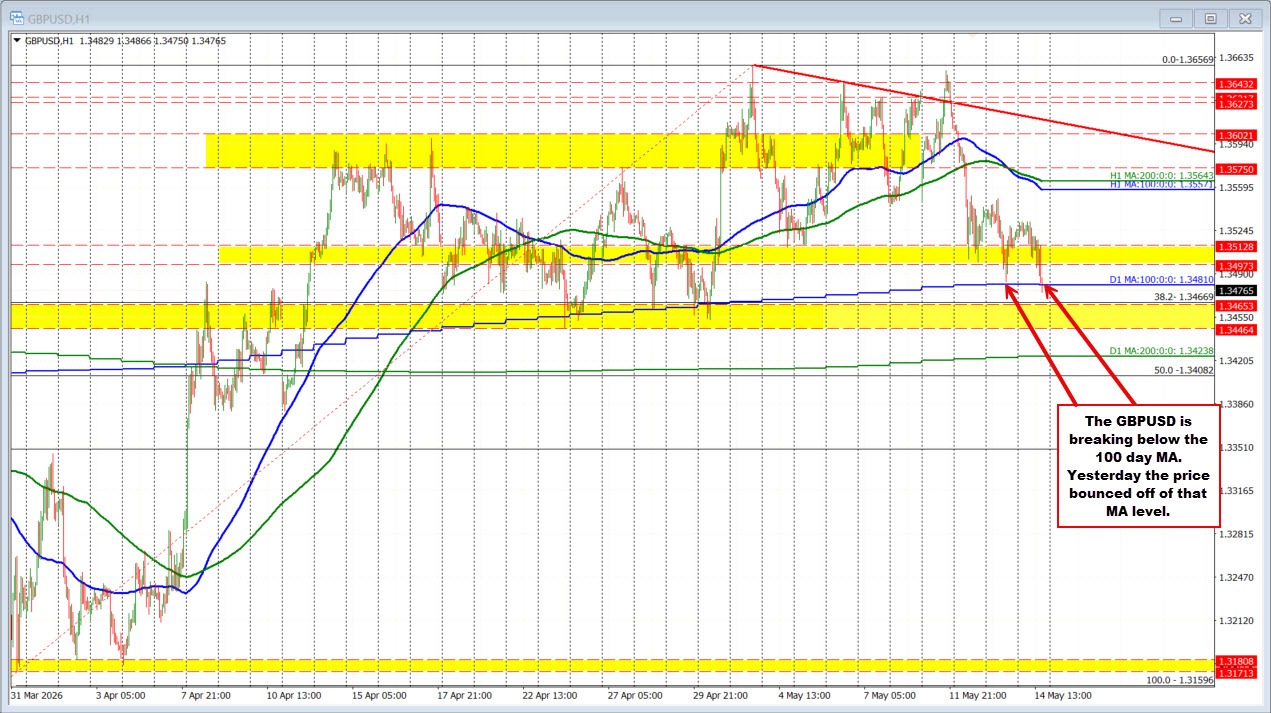Close the GBPUSD,H1 chart window
Screen dimensions: 1271x713
tap(1244, 18)
